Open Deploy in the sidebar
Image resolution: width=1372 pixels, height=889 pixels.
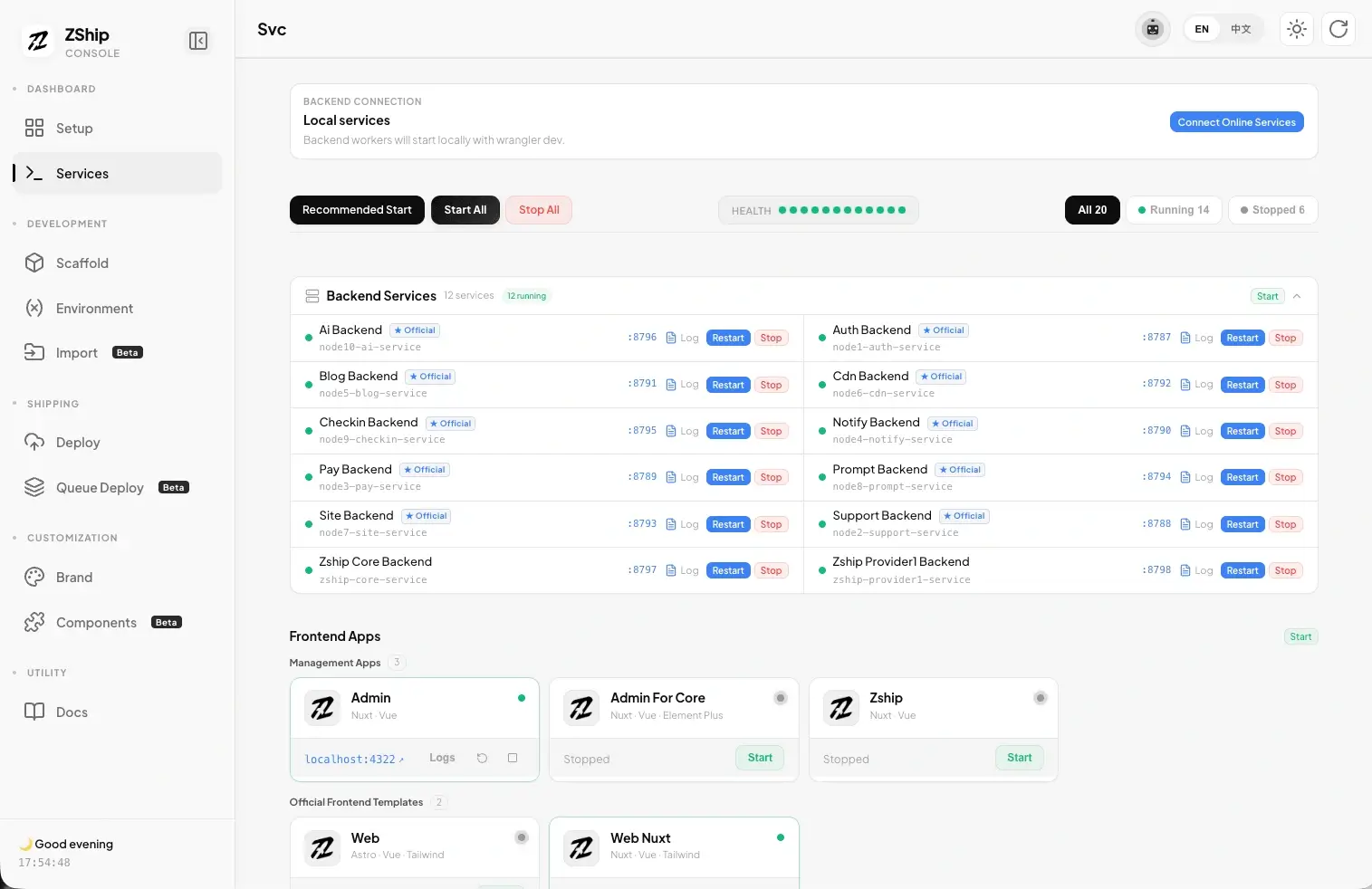[118, 443]
